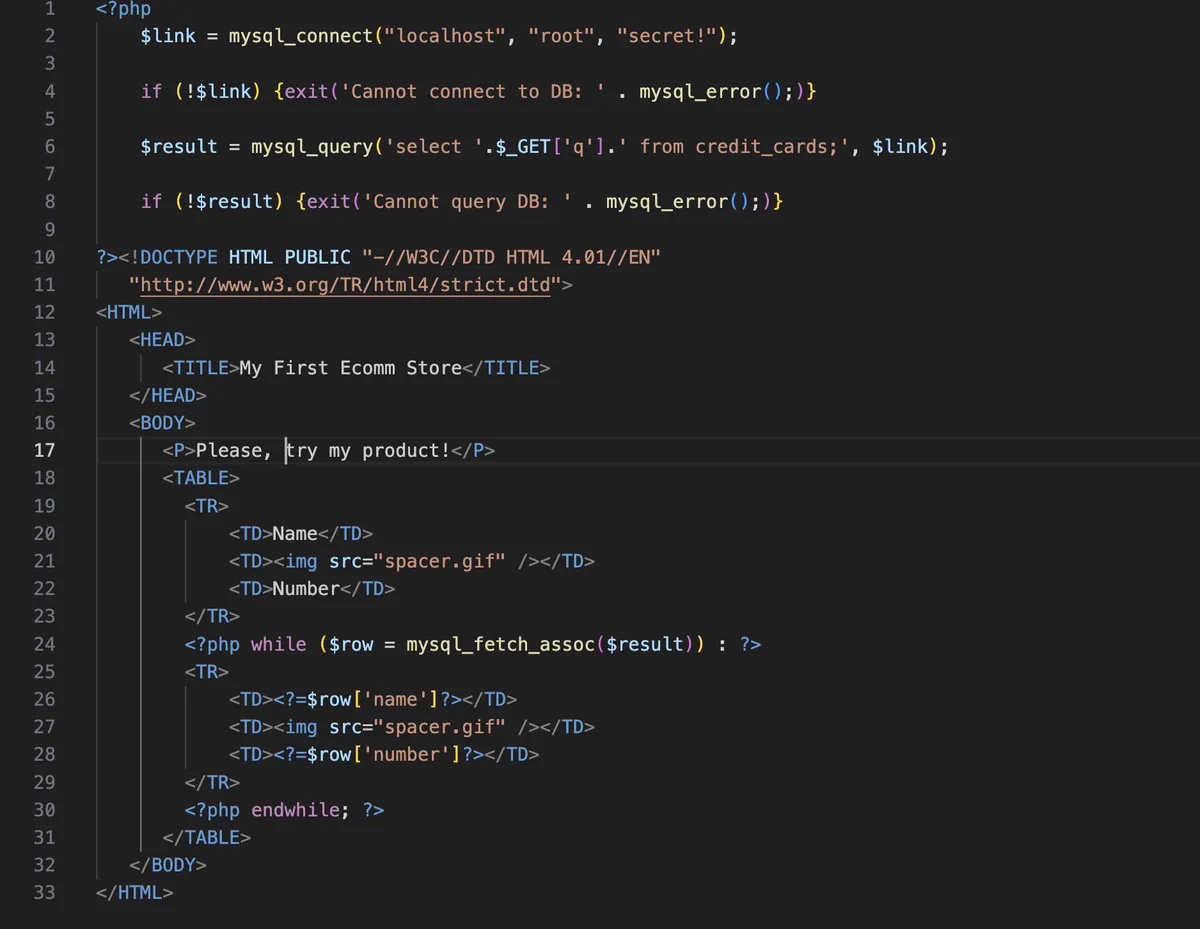The image size is (1200, 929).
Task: Click the opening <TABLE> tag
Action: (201, 478)
